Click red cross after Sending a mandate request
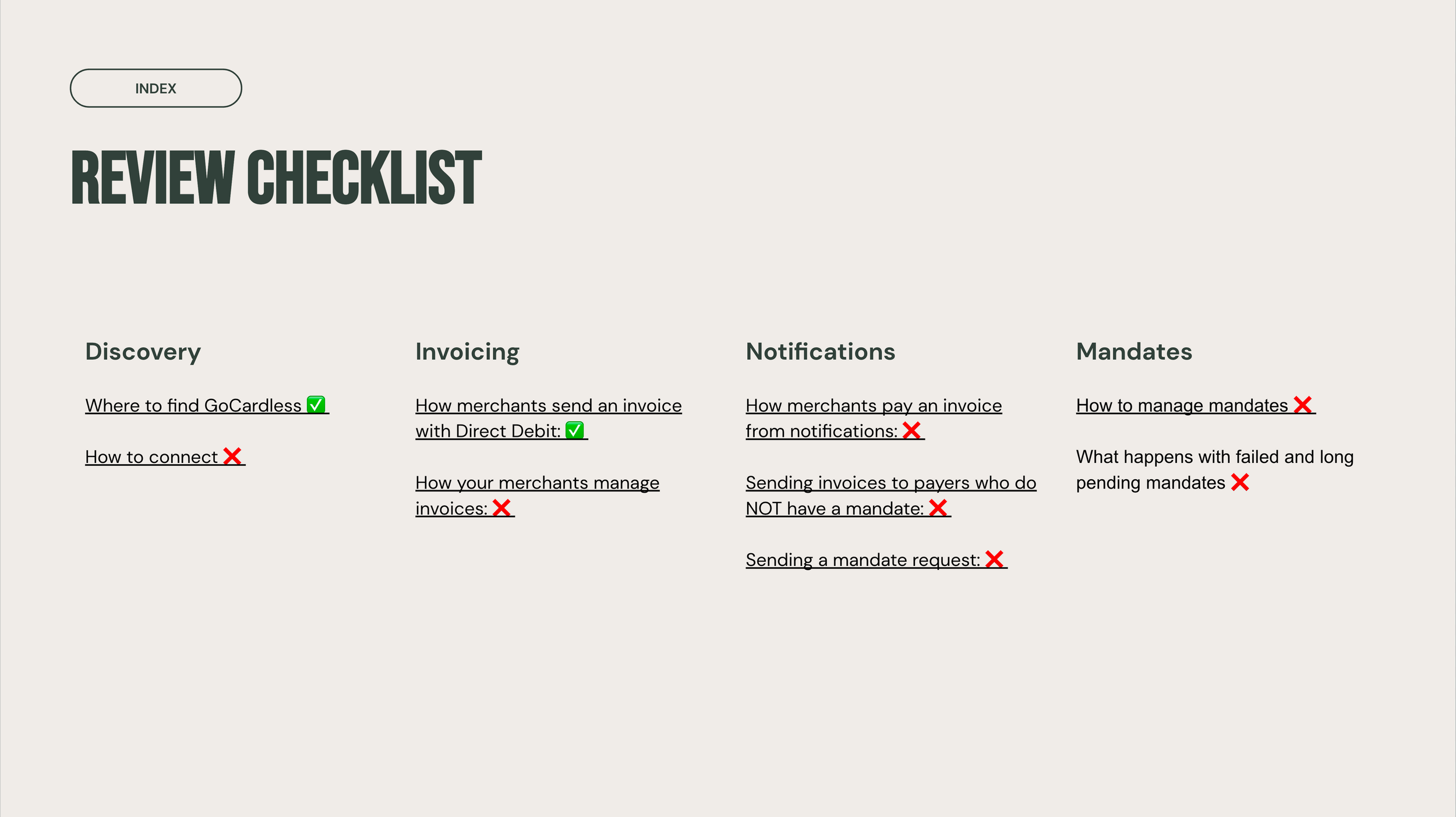The image size is (1456, 817). (994, 559)
